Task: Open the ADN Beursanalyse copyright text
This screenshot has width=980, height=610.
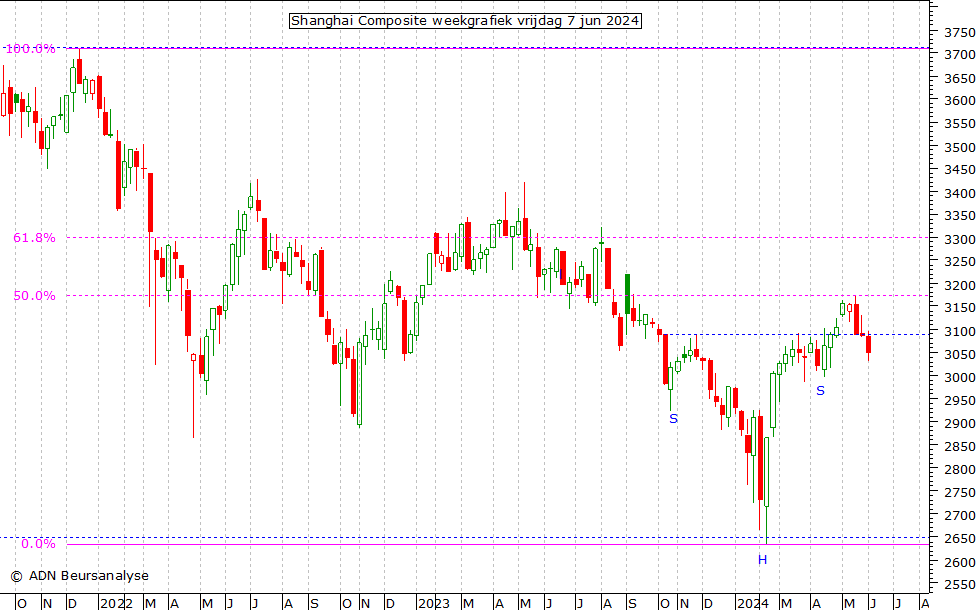Action: tap(80, 576)
